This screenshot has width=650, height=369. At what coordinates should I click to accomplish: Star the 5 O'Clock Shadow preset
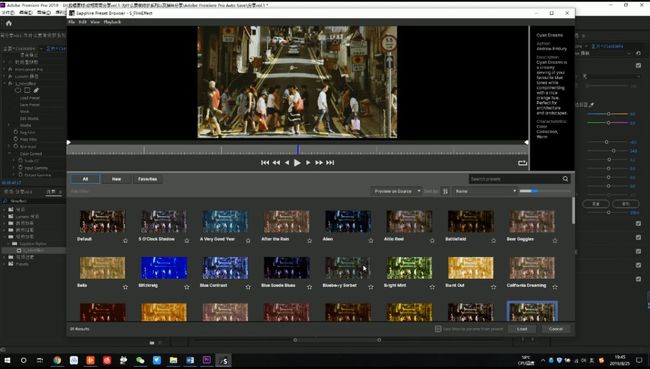coord(187,240)
